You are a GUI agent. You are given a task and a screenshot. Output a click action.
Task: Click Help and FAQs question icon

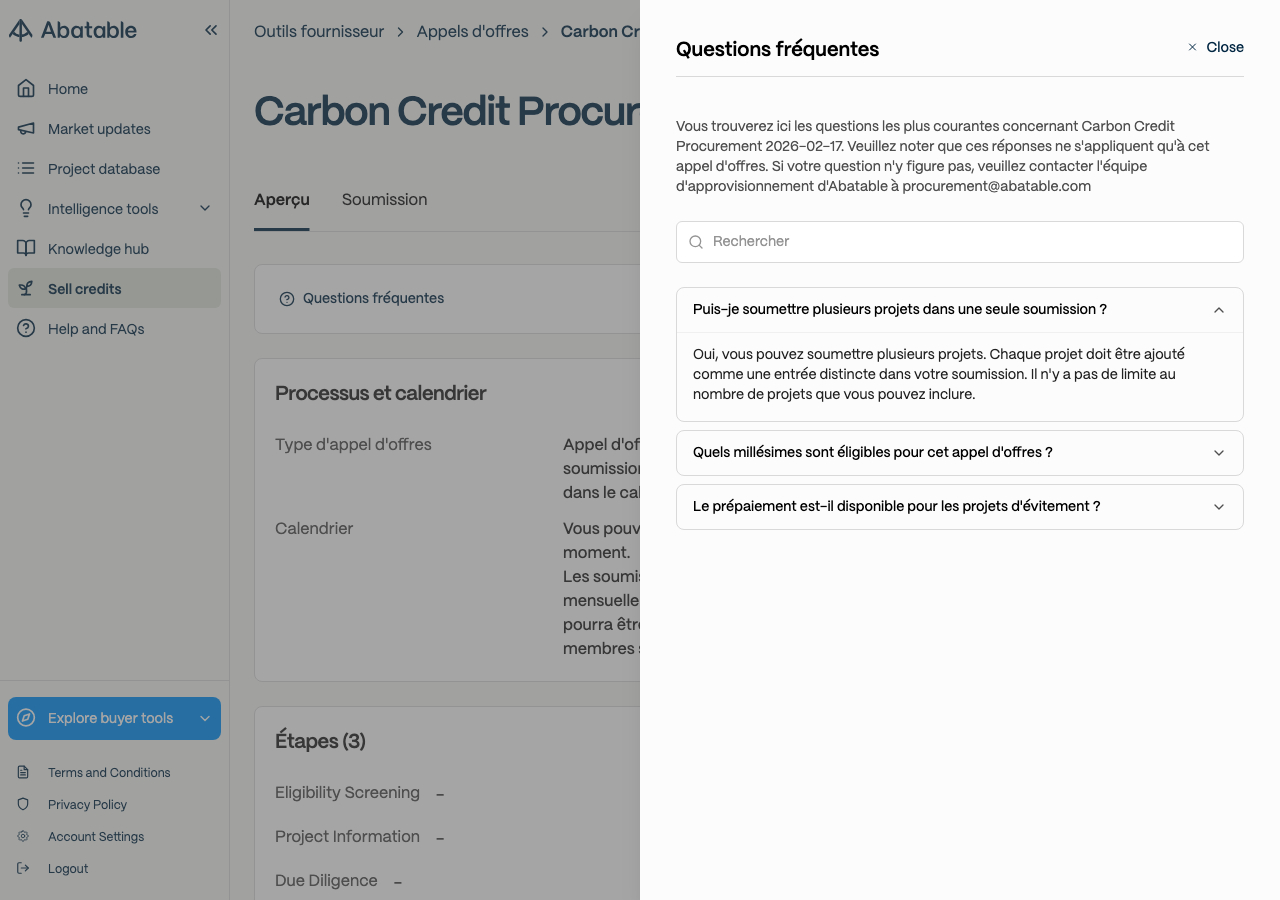(x=26, y=329)
